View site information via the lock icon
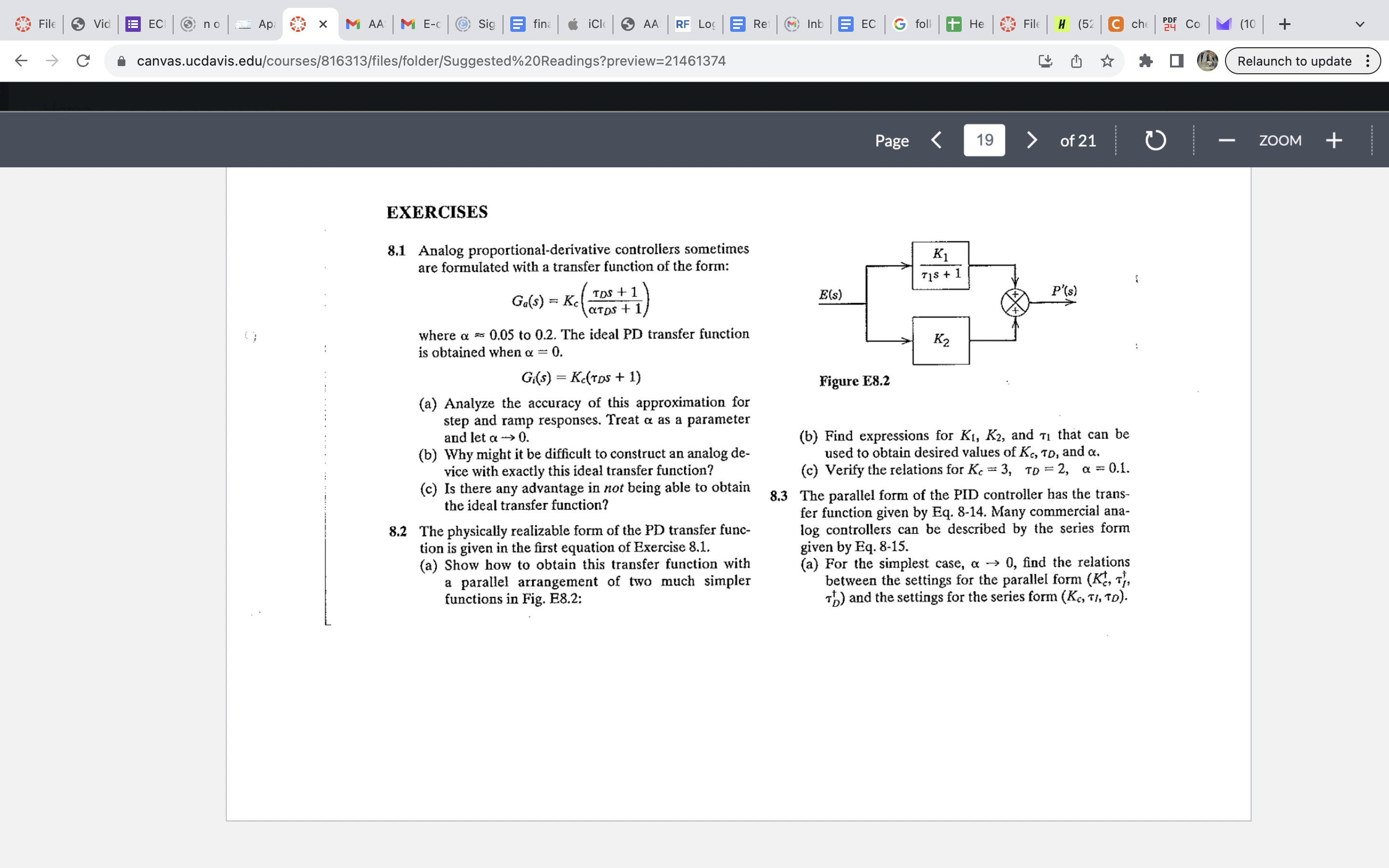This screenshot has width=1389, height=868. (121, 60)
